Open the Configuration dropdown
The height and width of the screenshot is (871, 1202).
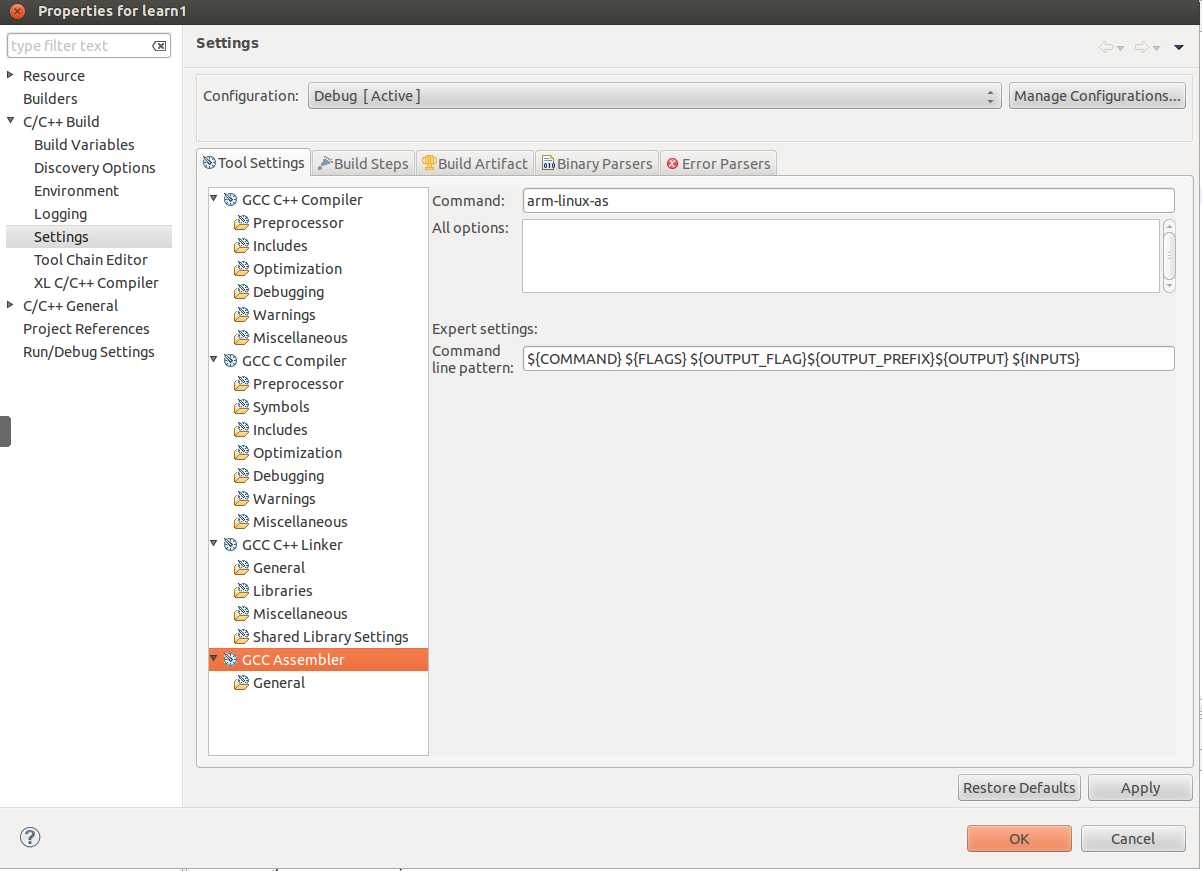tap(654, 96)
